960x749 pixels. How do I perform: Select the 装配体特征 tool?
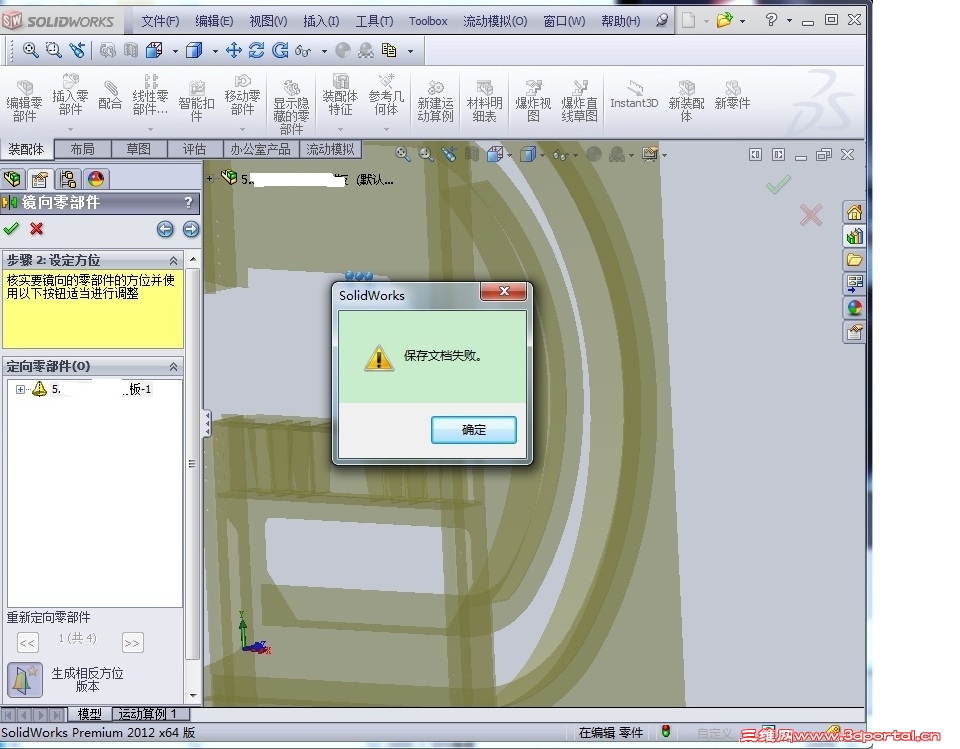(x=340, y=95)
